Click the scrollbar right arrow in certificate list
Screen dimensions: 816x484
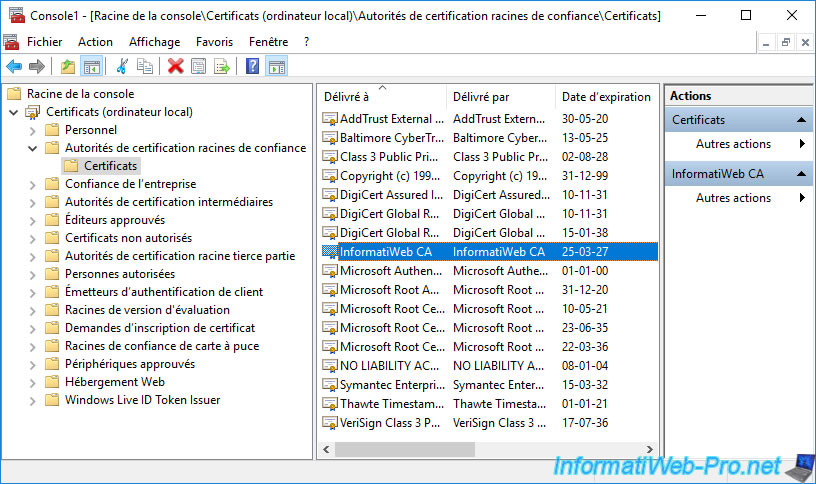pos(649,449)
